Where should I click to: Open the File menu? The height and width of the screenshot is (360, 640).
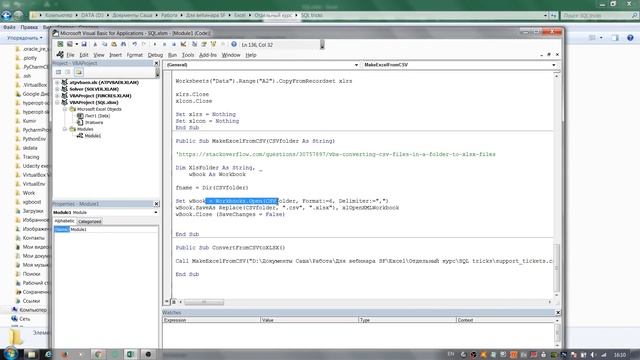71,55
